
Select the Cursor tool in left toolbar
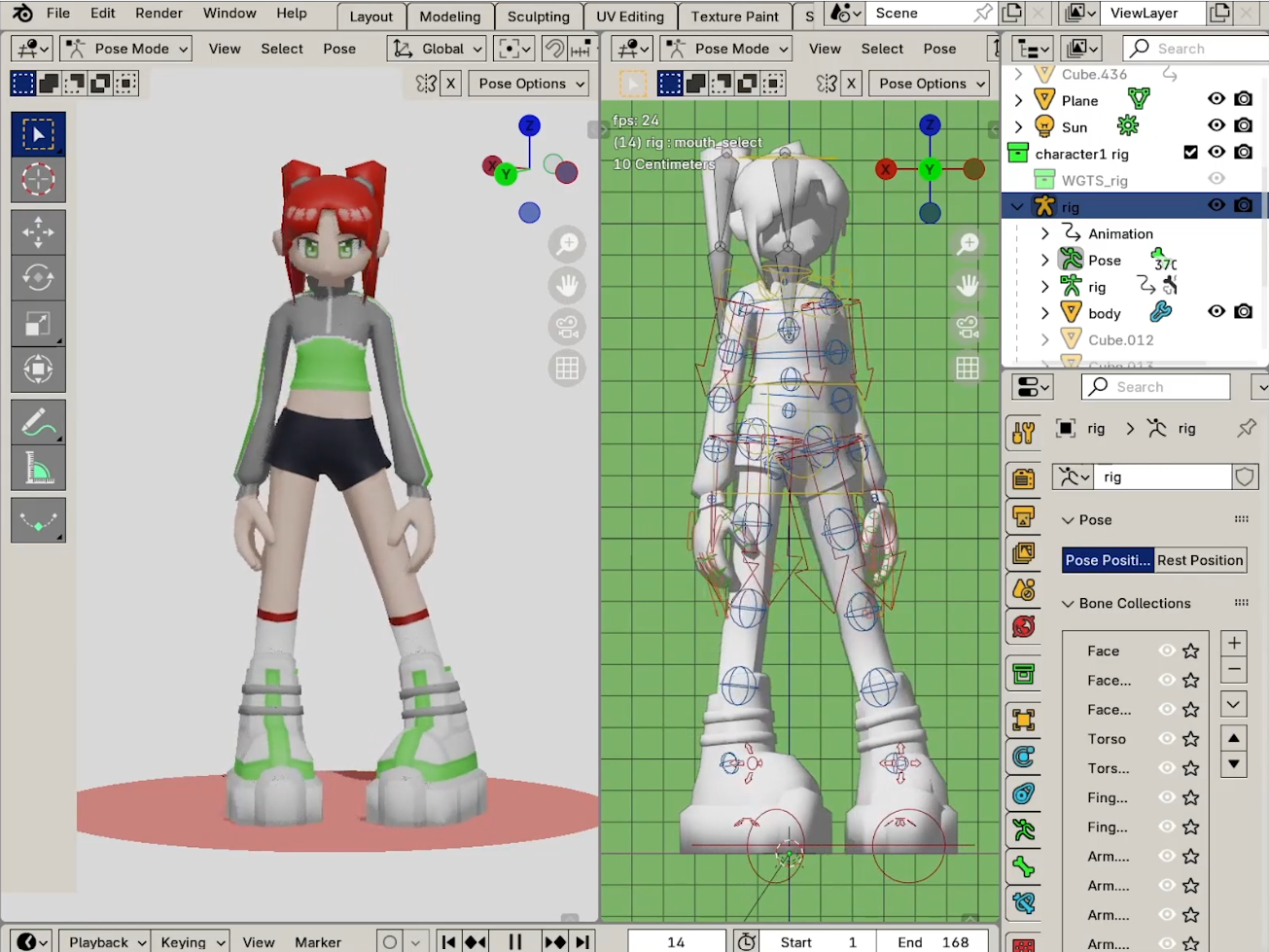pyautogui.click(x=38, y=180)
